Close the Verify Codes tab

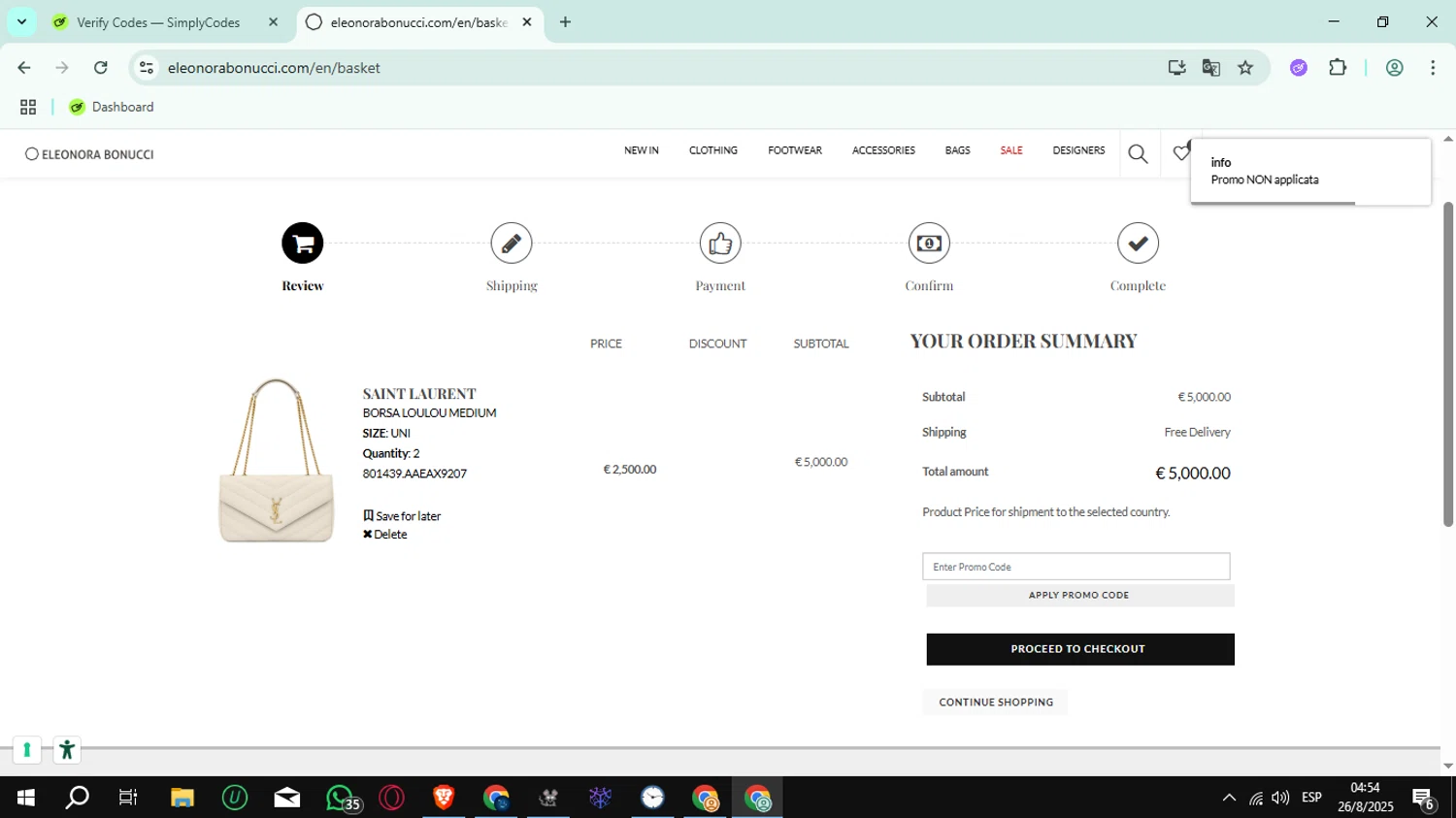[273, 21]
